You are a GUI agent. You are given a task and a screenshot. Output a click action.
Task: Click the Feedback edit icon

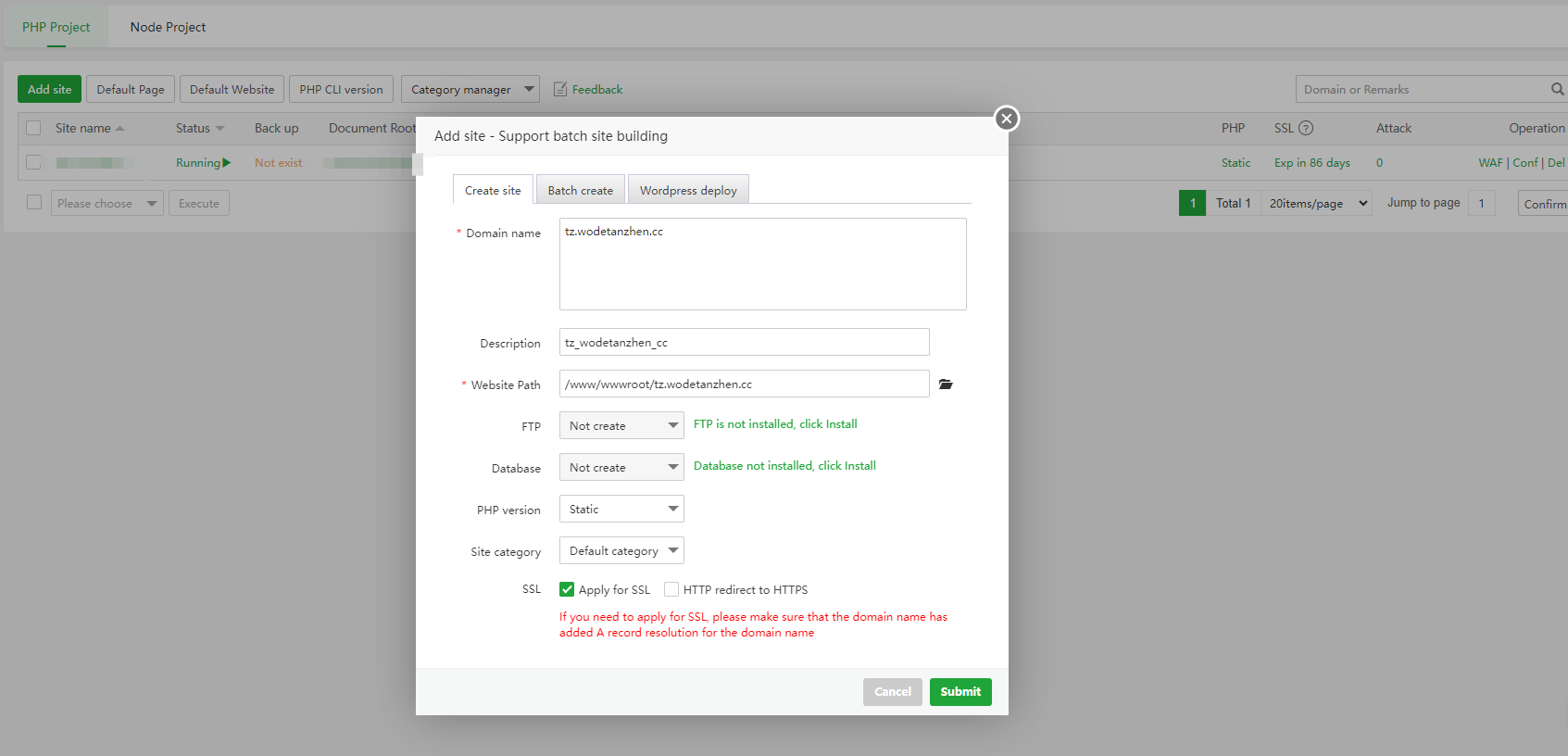[x=560, y=89]
